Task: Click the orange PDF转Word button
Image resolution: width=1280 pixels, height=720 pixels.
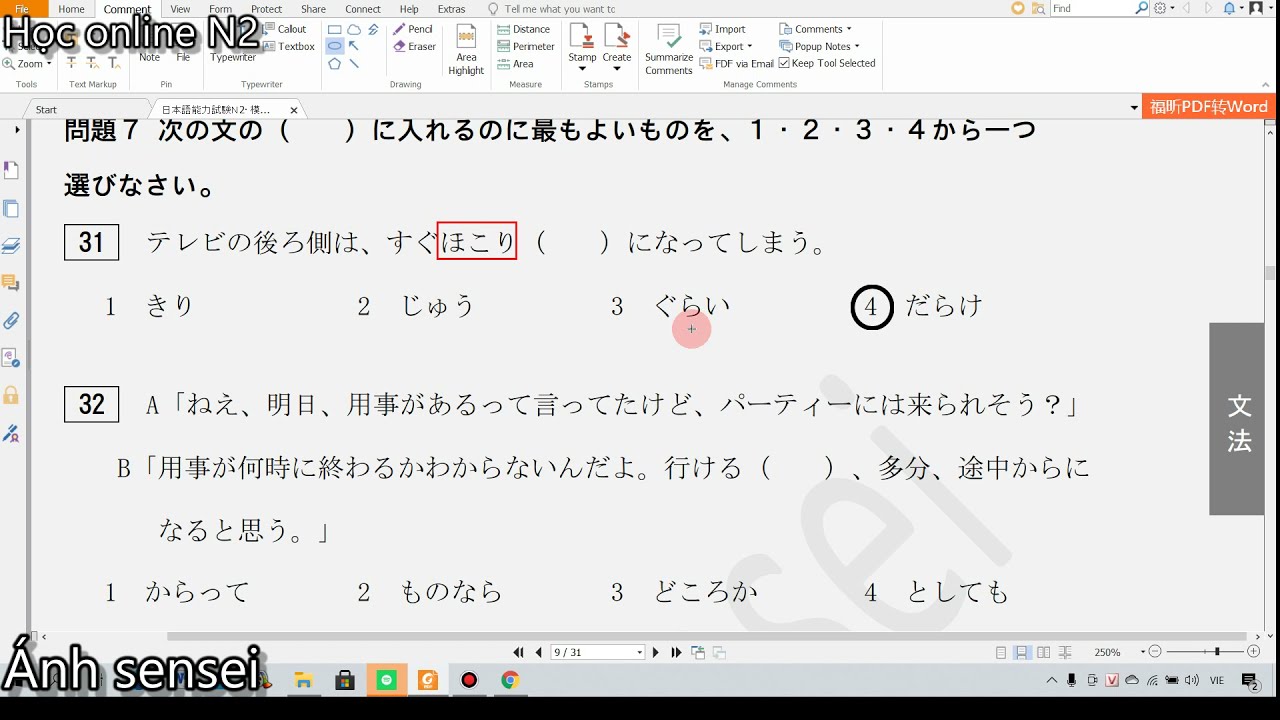Action: pyautogui.click(x=1208, y=107)
